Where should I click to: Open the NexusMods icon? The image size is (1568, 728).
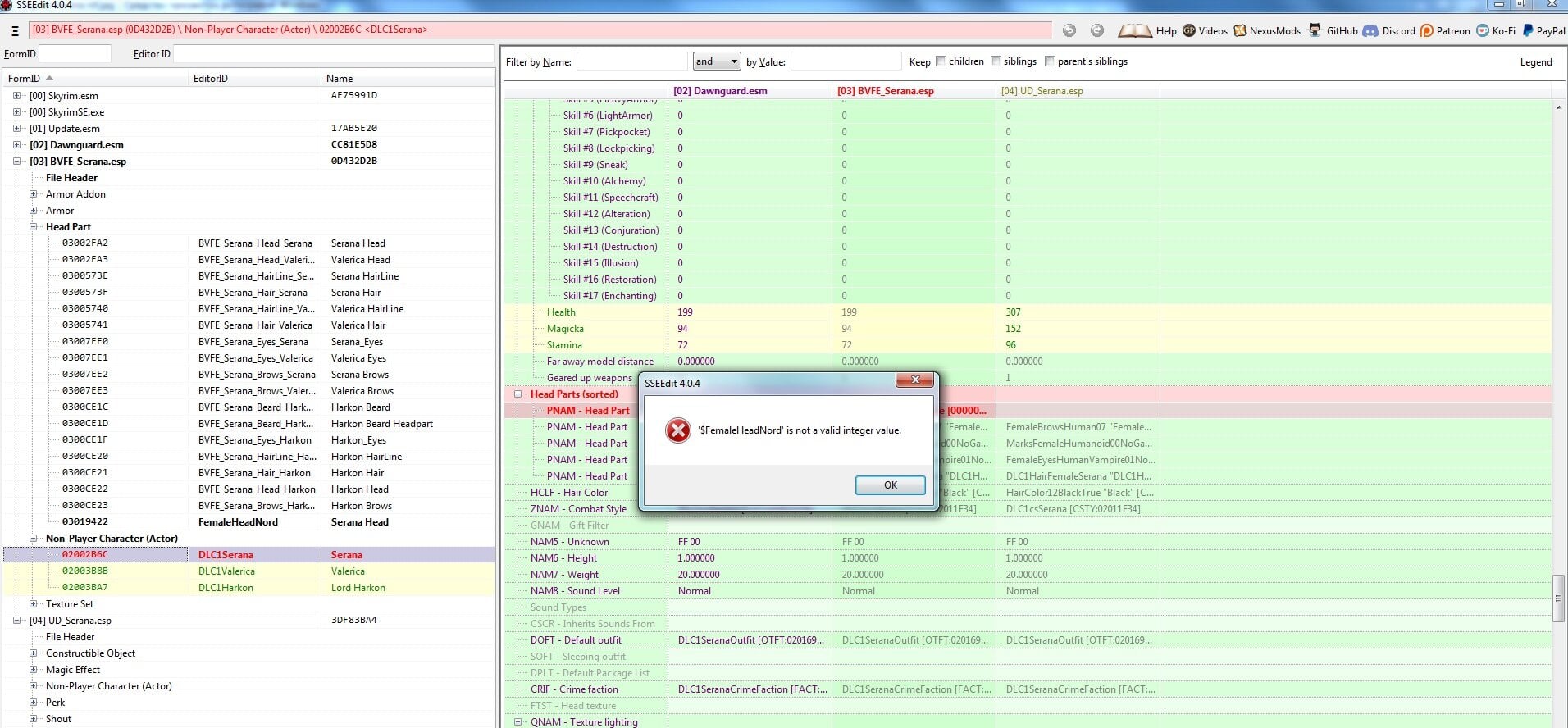1240,30
